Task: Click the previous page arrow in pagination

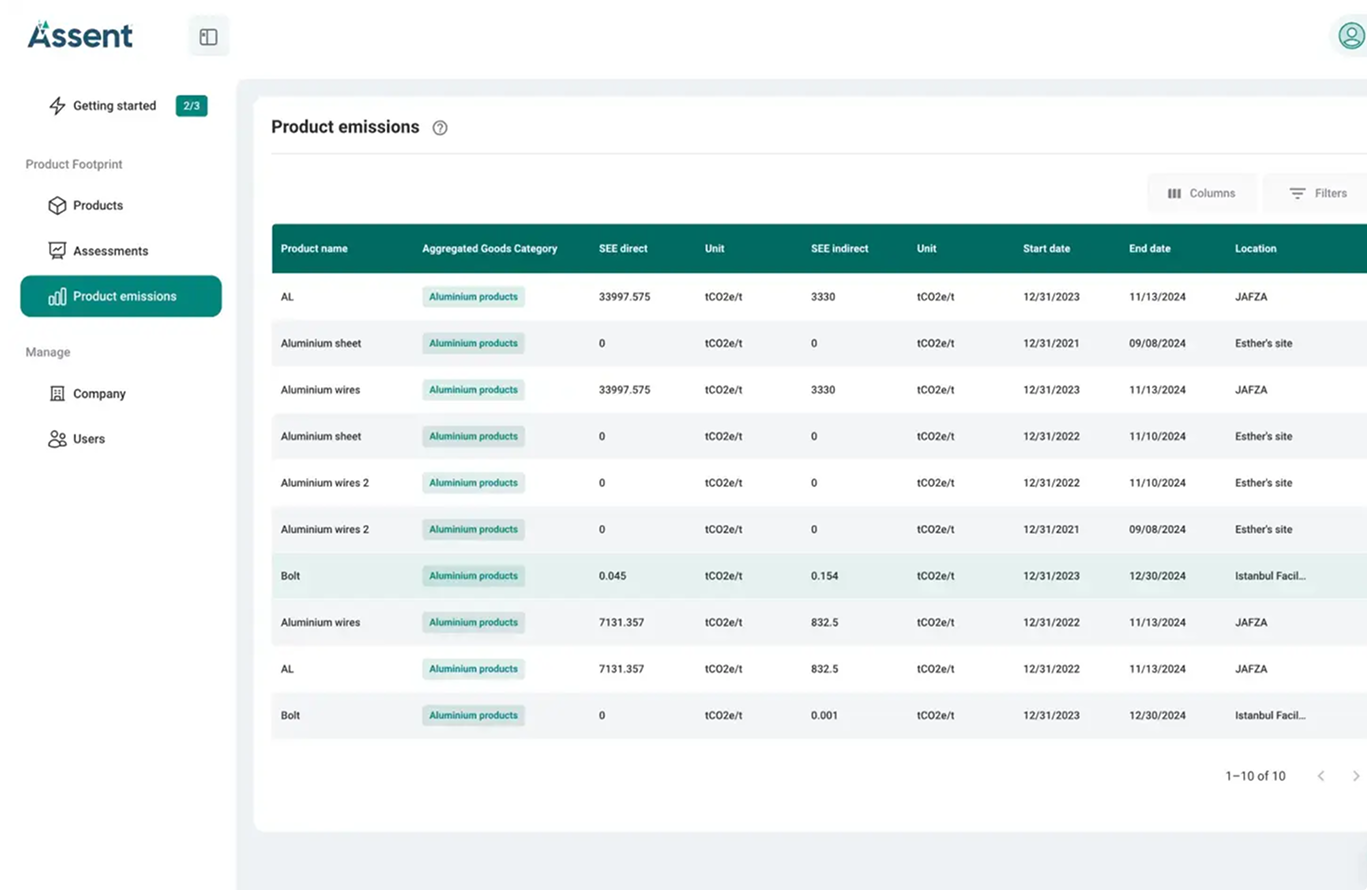Action: [1321, 776]
